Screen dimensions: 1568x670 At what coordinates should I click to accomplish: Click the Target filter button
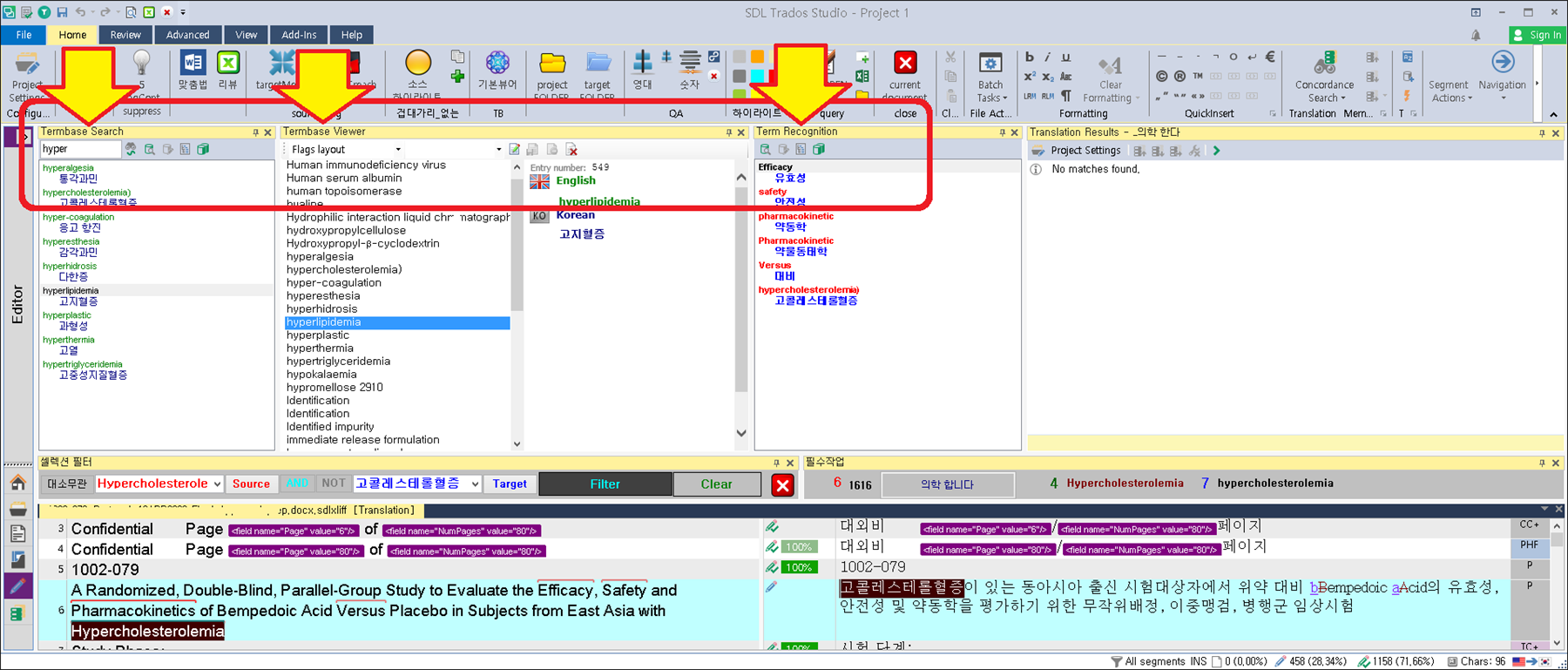(510, 484)
